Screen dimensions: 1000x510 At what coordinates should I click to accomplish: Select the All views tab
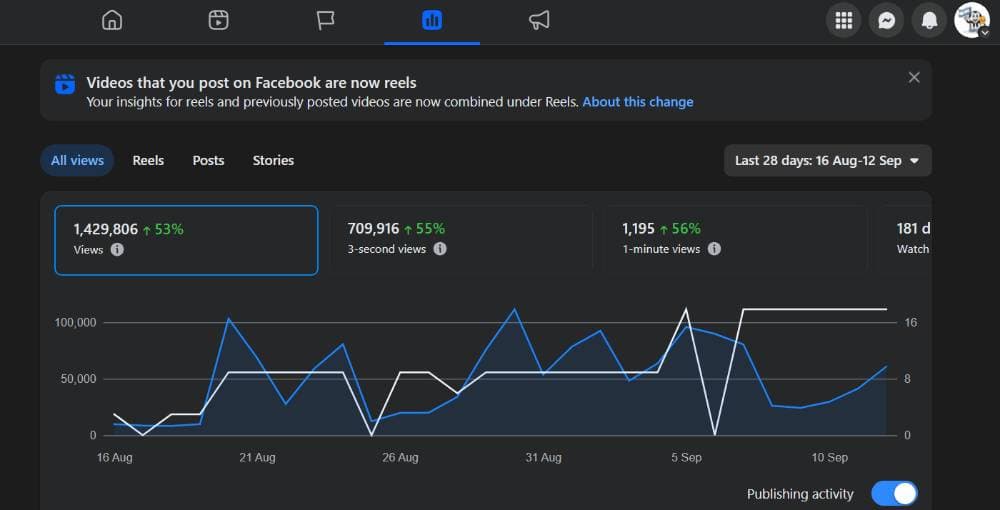point(77,161)
